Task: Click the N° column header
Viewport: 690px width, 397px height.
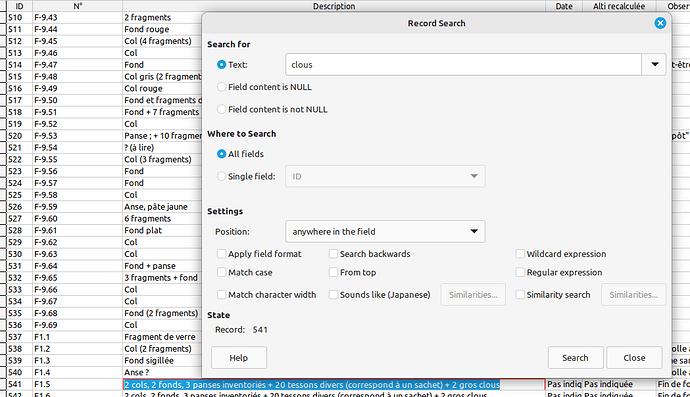Action: click(x=77, y=6)
